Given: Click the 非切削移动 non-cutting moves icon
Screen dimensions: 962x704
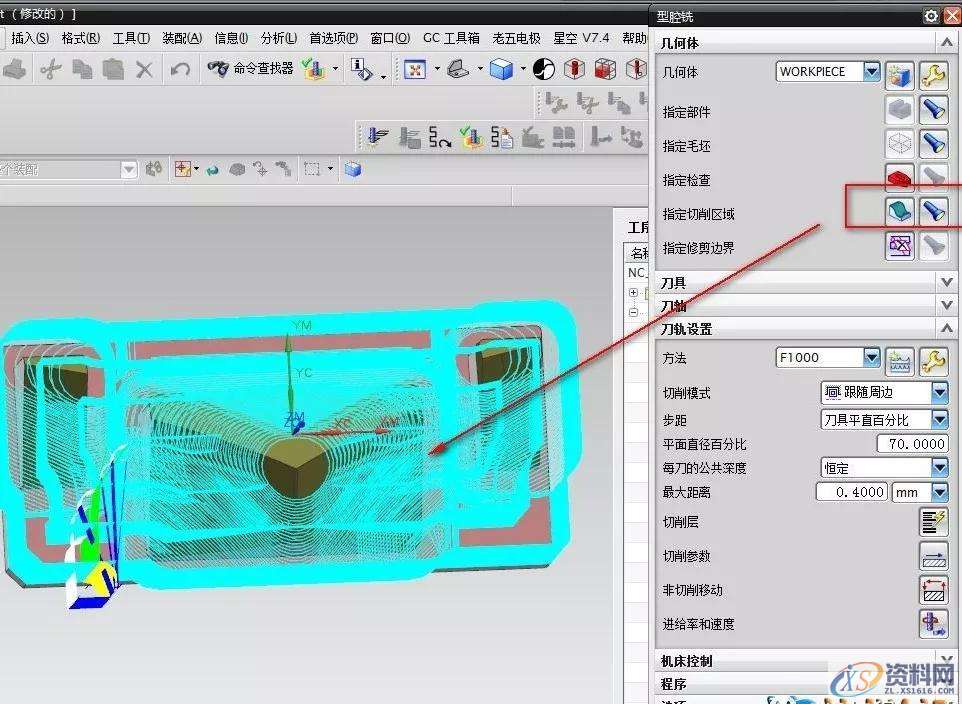Looking at the screenshot, I should [934, 590].
